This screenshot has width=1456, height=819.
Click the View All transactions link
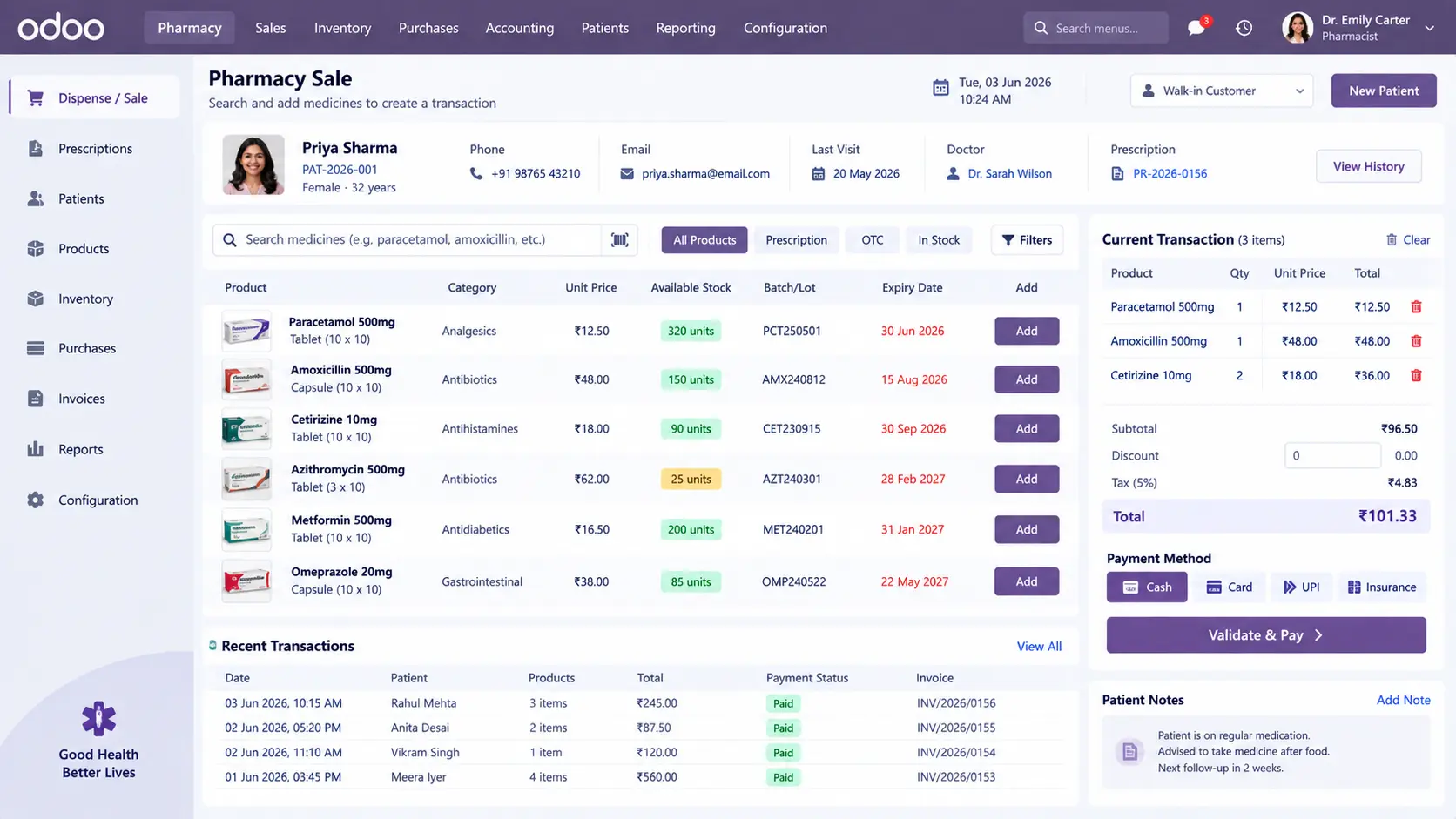(1039, 647)
